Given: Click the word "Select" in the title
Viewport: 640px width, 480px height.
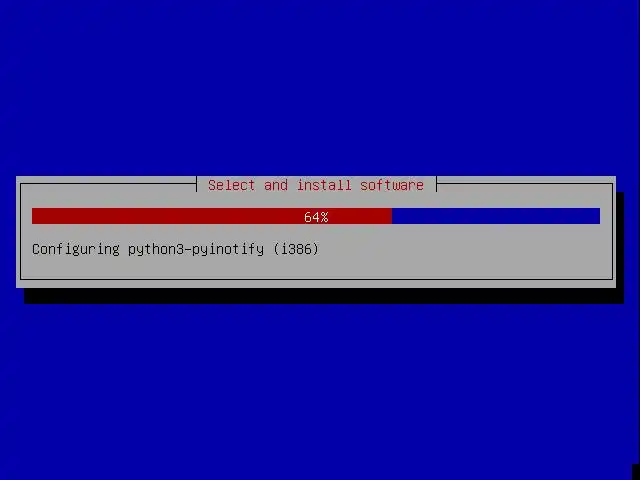Looking at the screenshot, I should point(231,185).
